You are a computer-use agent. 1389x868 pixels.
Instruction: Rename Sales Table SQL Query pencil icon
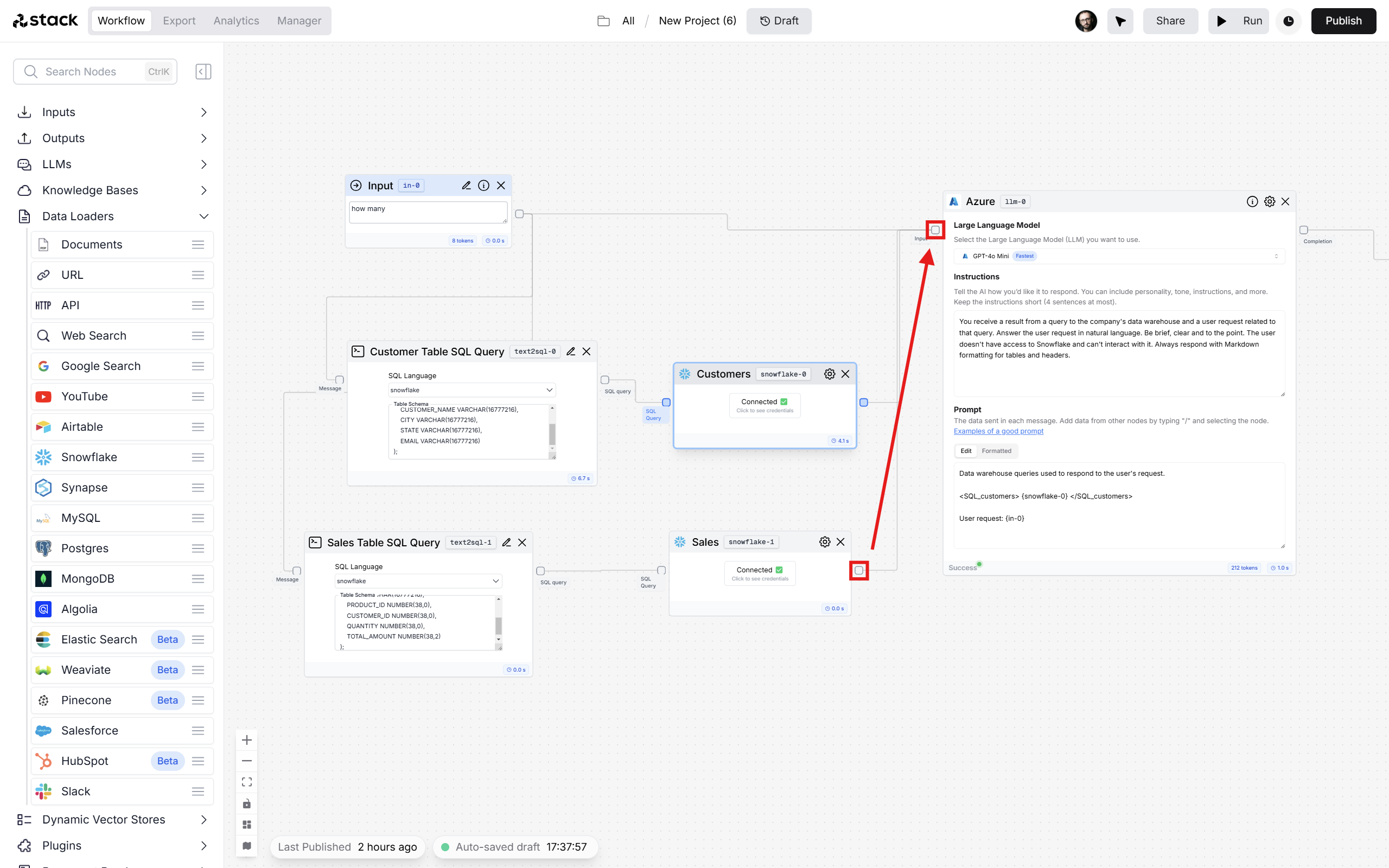click(x=506, y=542)
